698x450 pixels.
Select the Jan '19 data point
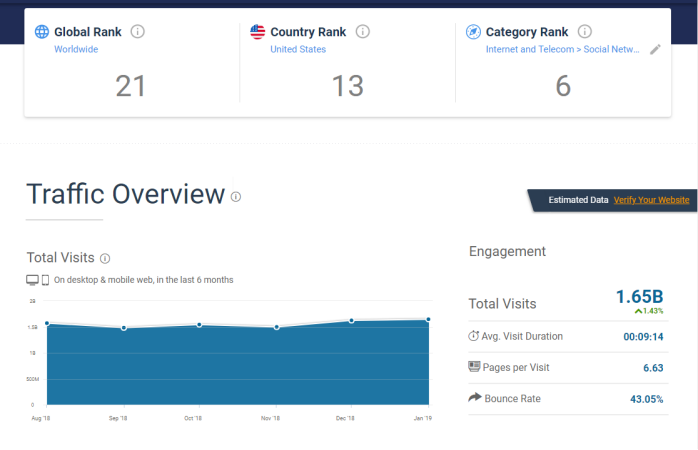click(428, 320)
